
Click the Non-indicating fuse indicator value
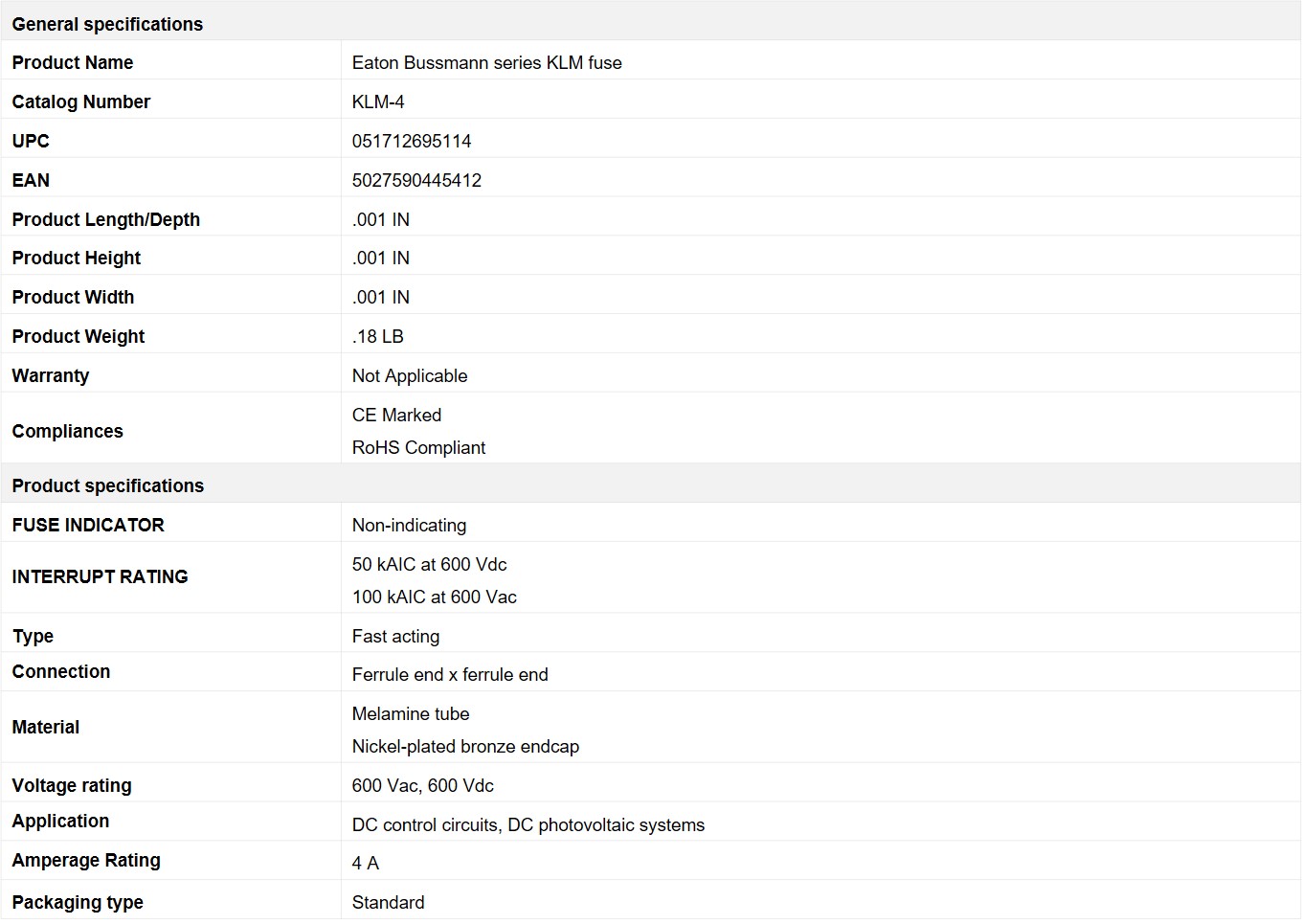(x=409, y=525)
